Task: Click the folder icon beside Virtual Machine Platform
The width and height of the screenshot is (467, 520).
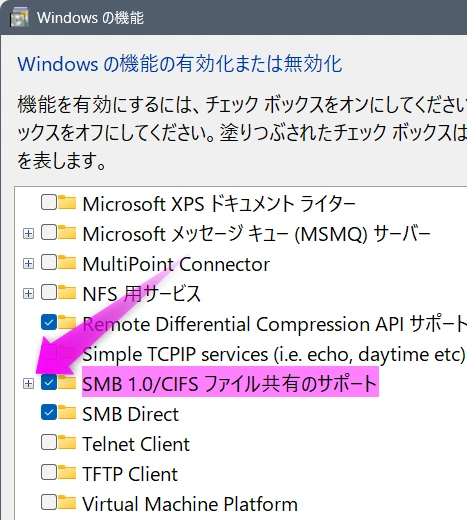Action: click(67, 503)
